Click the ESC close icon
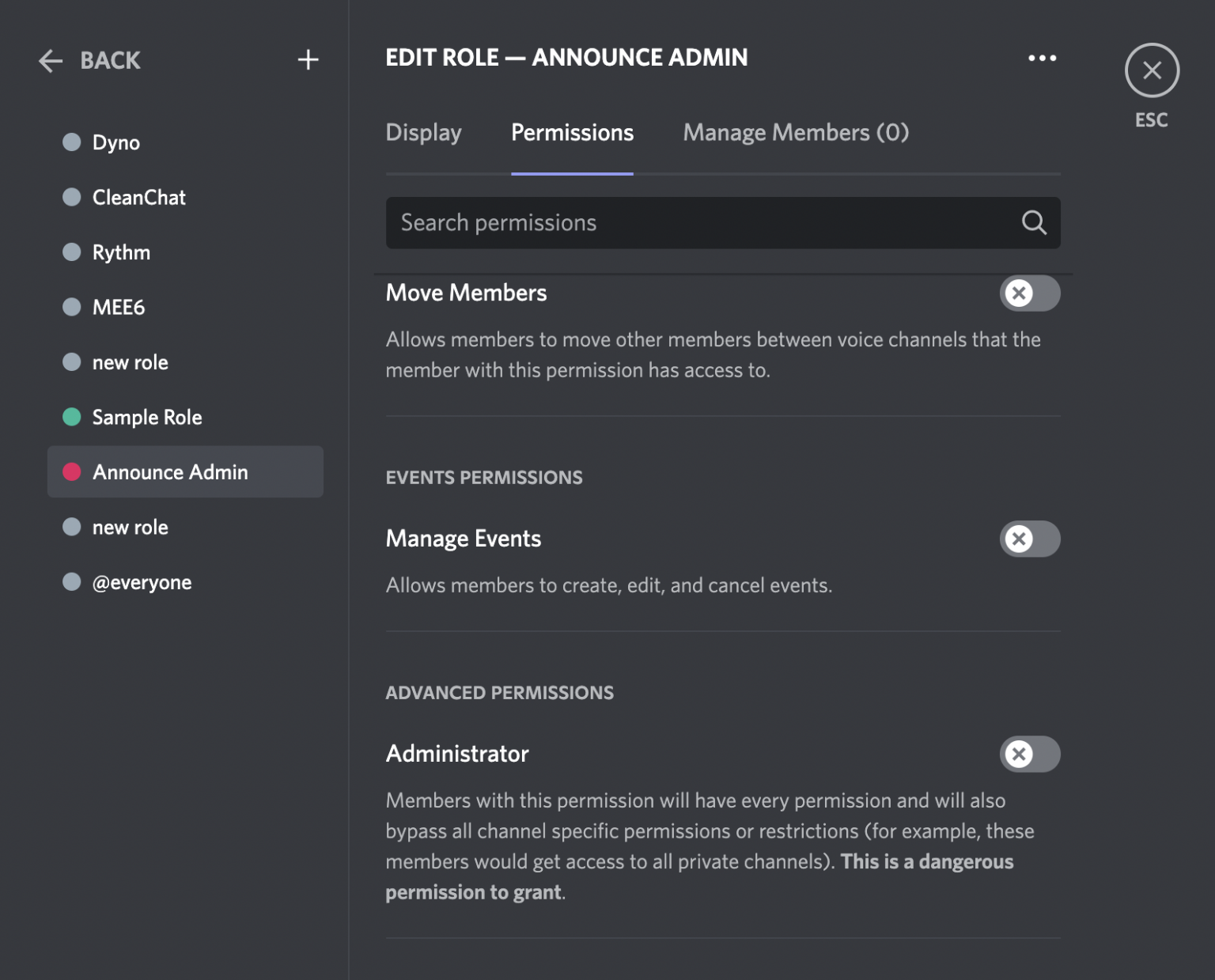This screenshot has height=980, width=1215. (x=1152, y=70)
